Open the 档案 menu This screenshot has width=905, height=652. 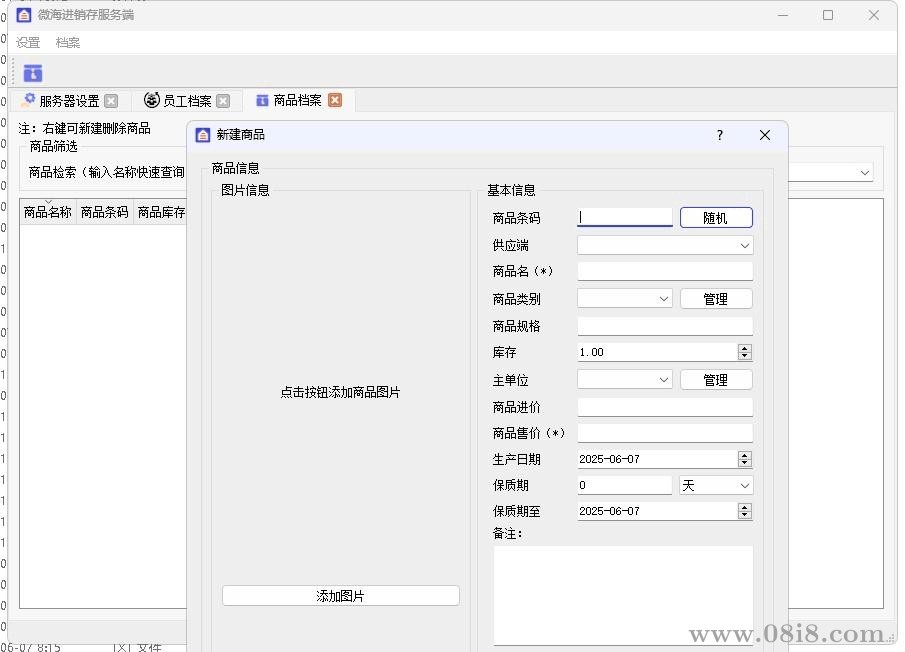68,43
